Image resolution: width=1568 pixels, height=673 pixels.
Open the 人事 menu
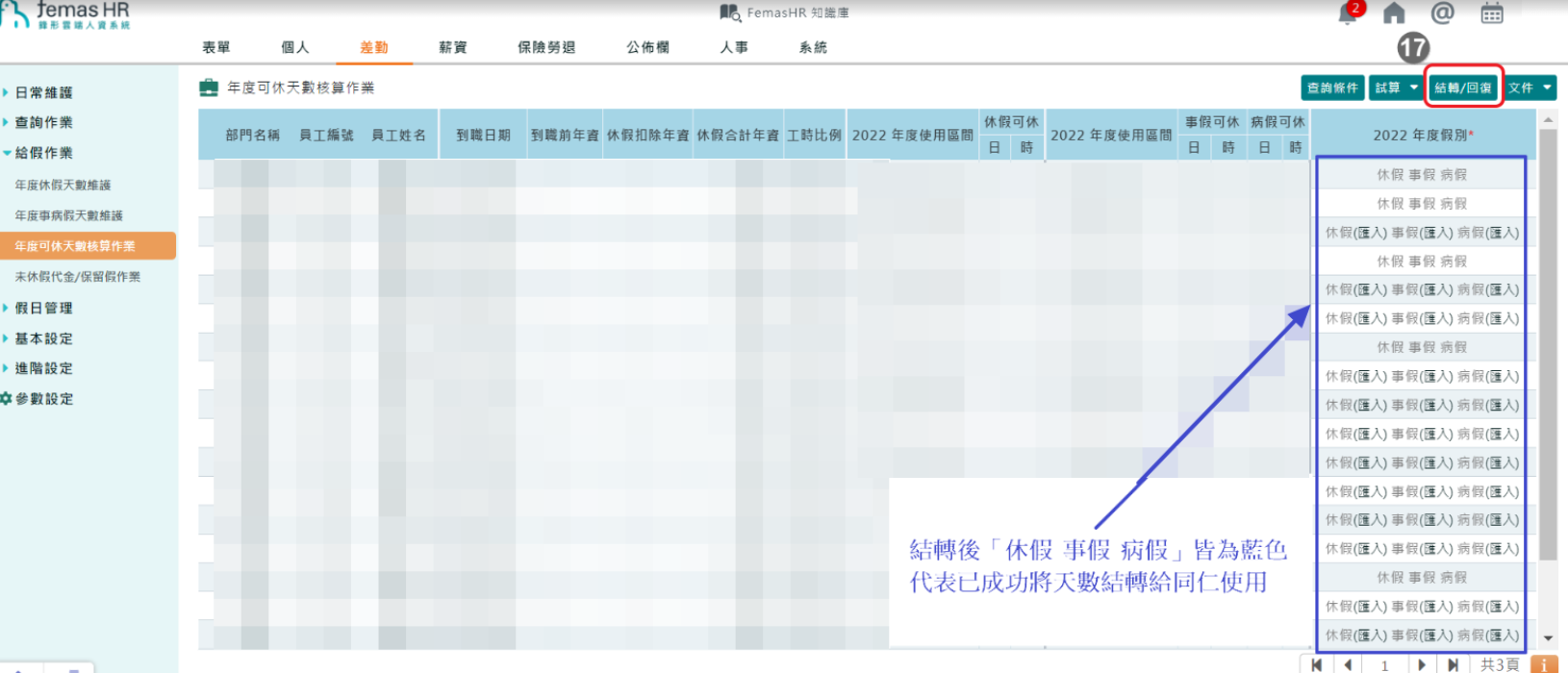(734, 47)
